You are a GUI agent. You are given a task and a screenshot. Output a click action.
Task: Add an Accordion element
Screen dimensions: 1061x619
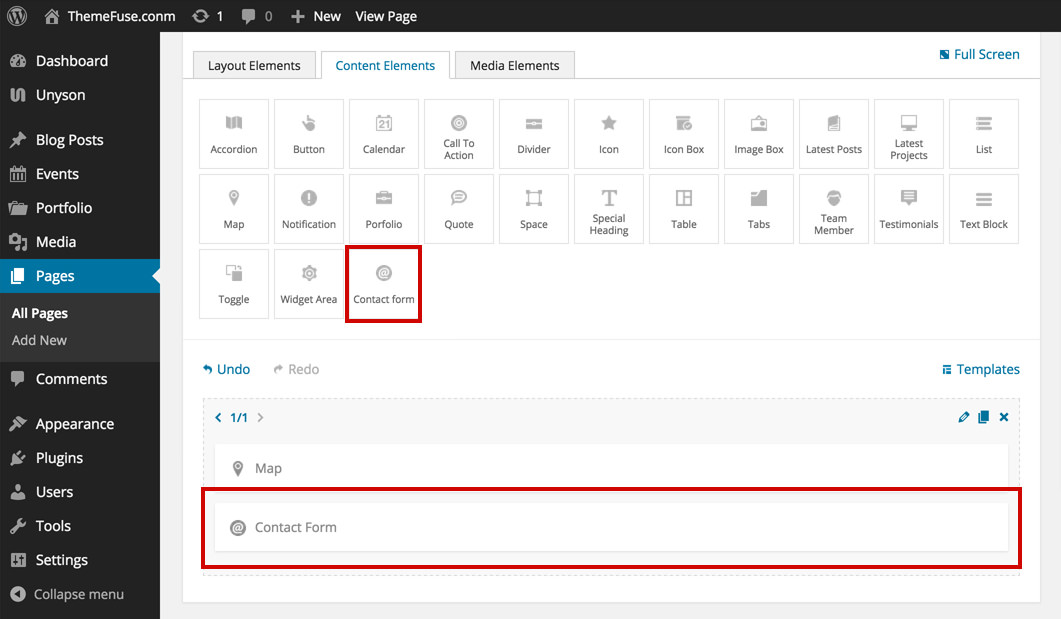tap(233, 134)
